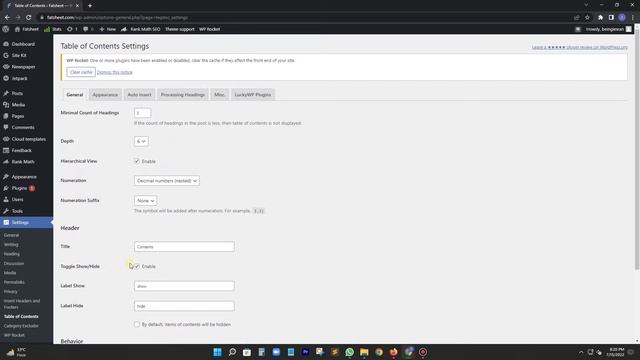Open a new browser tab
This screenshot has height=360, width=640.
(x=90, y=6)
